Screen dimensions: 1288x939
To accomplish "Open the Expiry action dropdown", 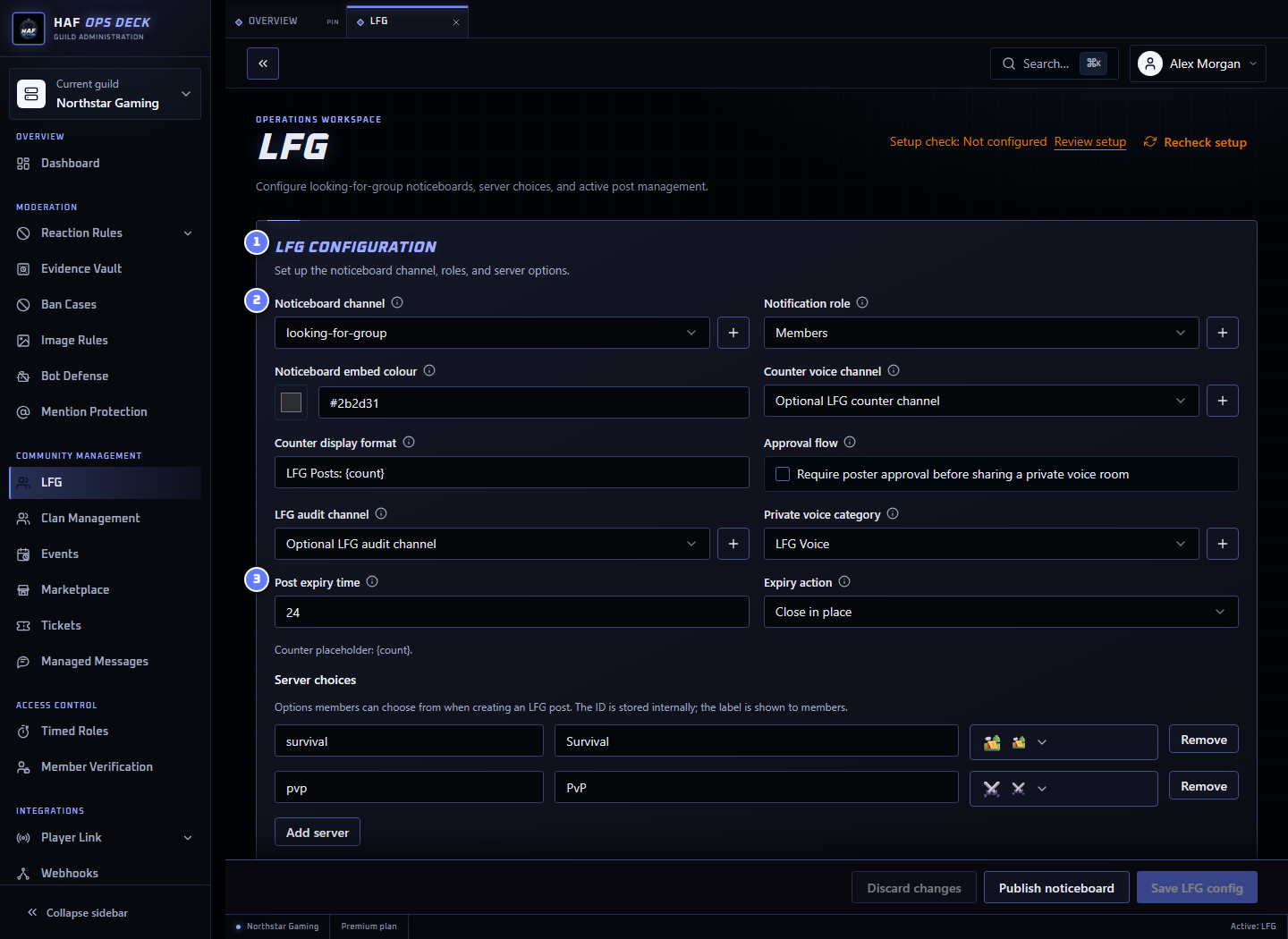I will click(x=1001, y=612).
